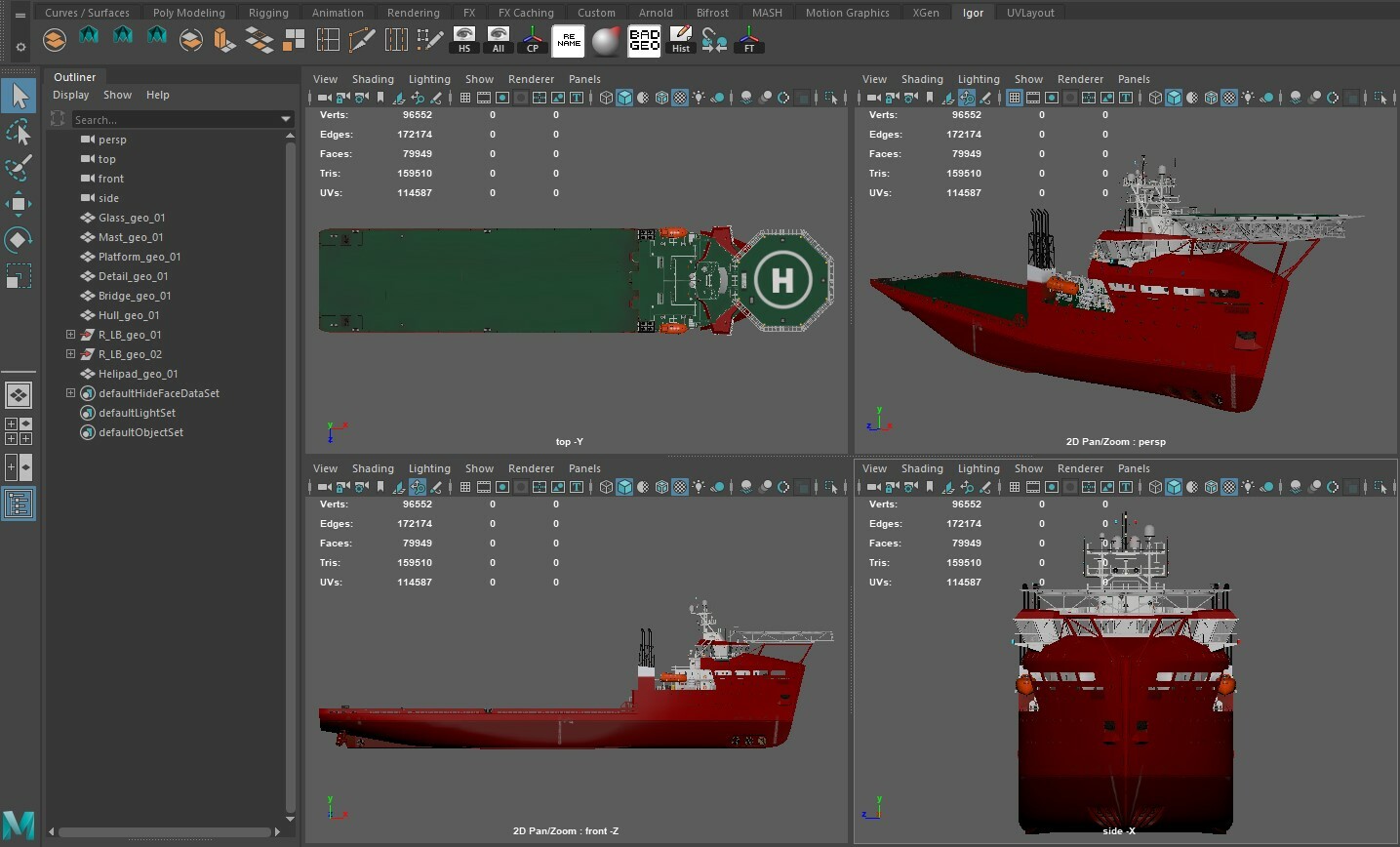Viewport: 1400px width, 847px height.
Task: Click inside the Outliner search field
Action: 176,119
